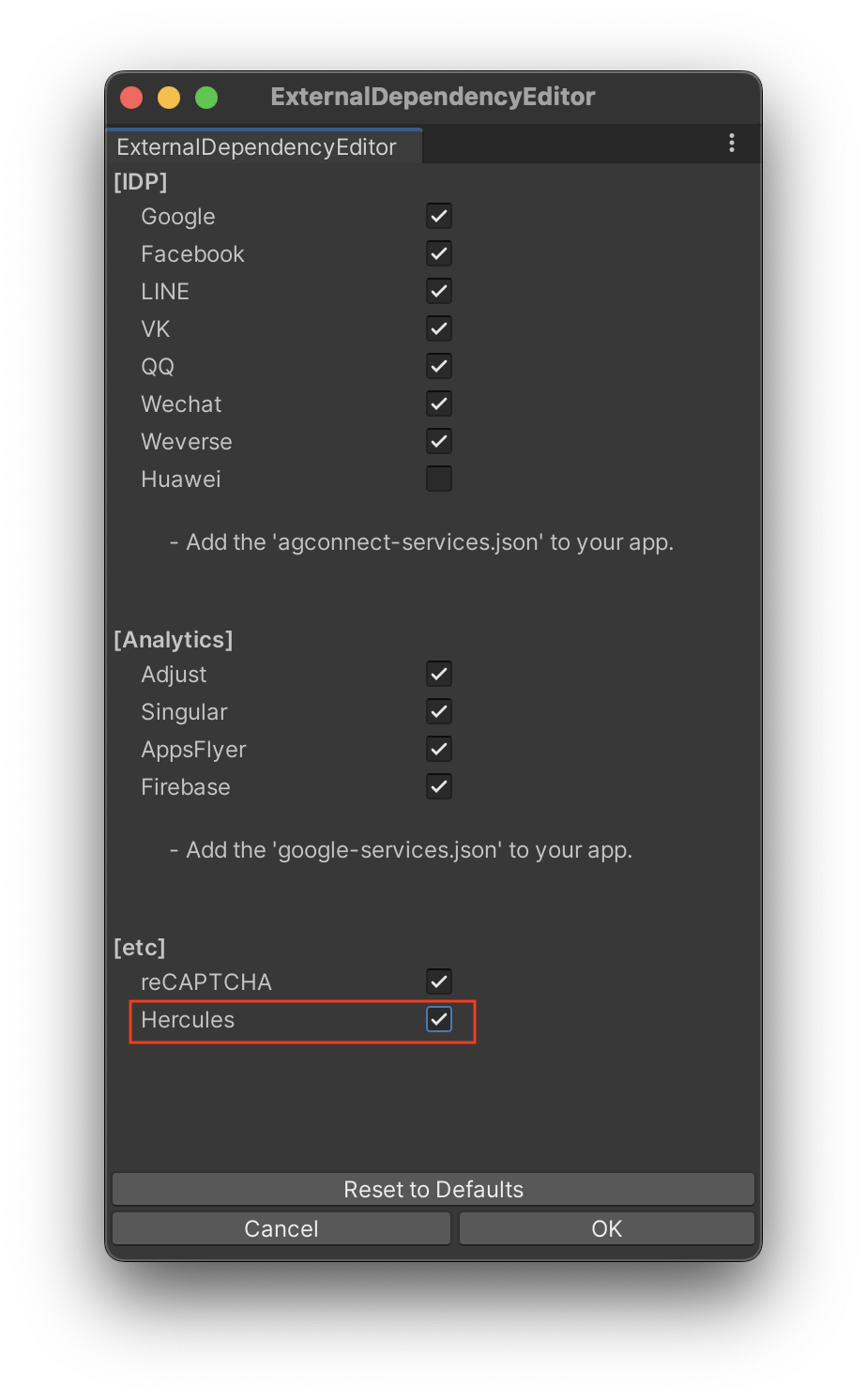Toggle the reCAPTCHA checkbox
867x1400 pixels.
[x=439, y=982]
